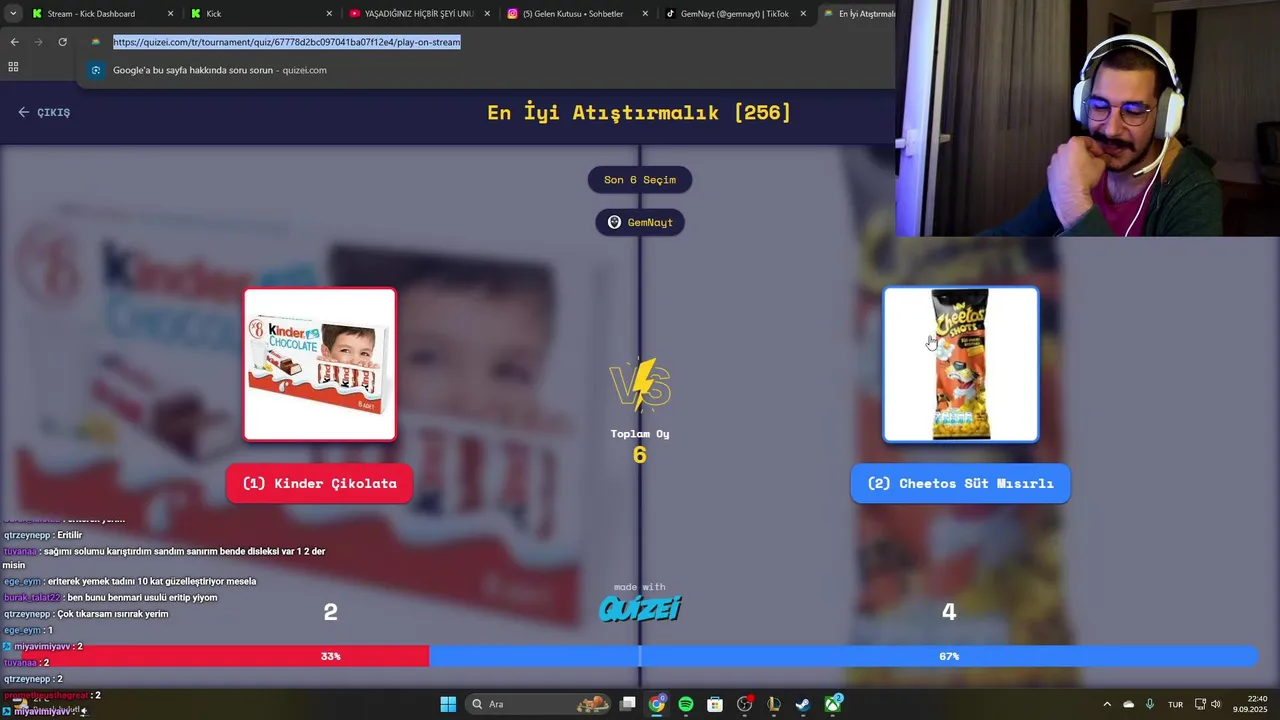
Task: Switch TUR keyboard language indicator
Action: click(x=1176, y=704)
